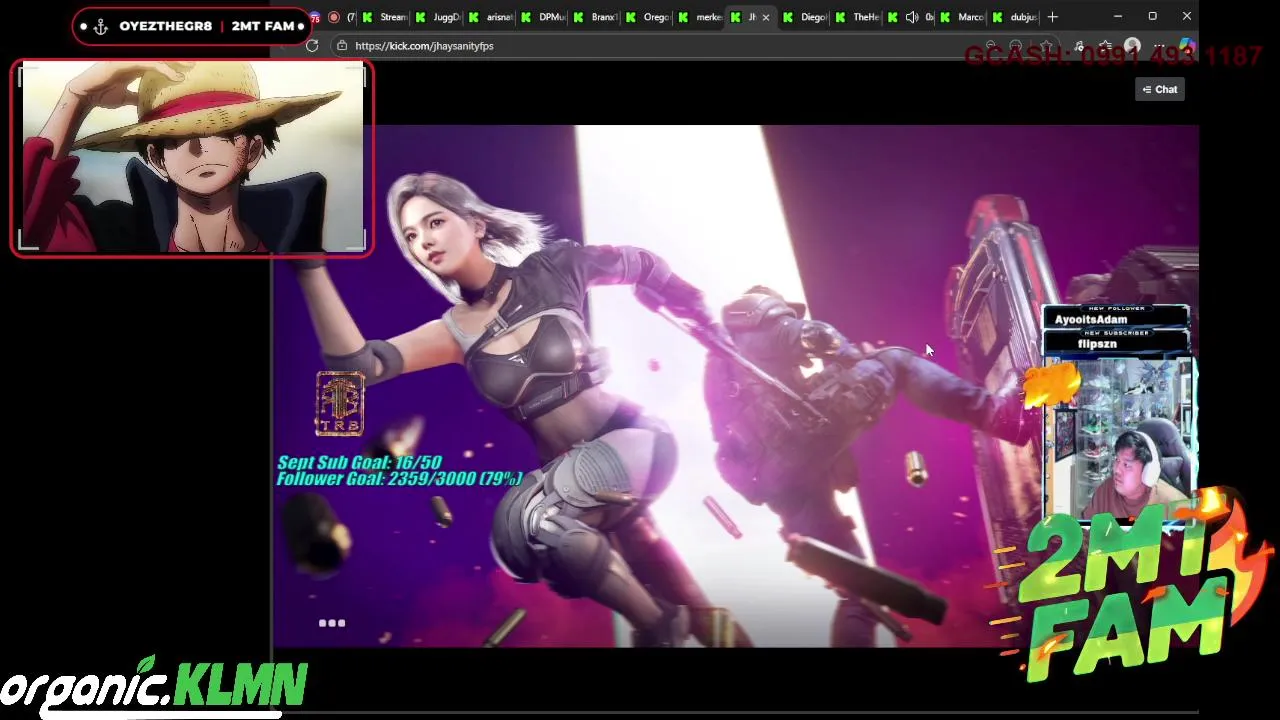Switch to the JuggD tab

pos(438,17)
